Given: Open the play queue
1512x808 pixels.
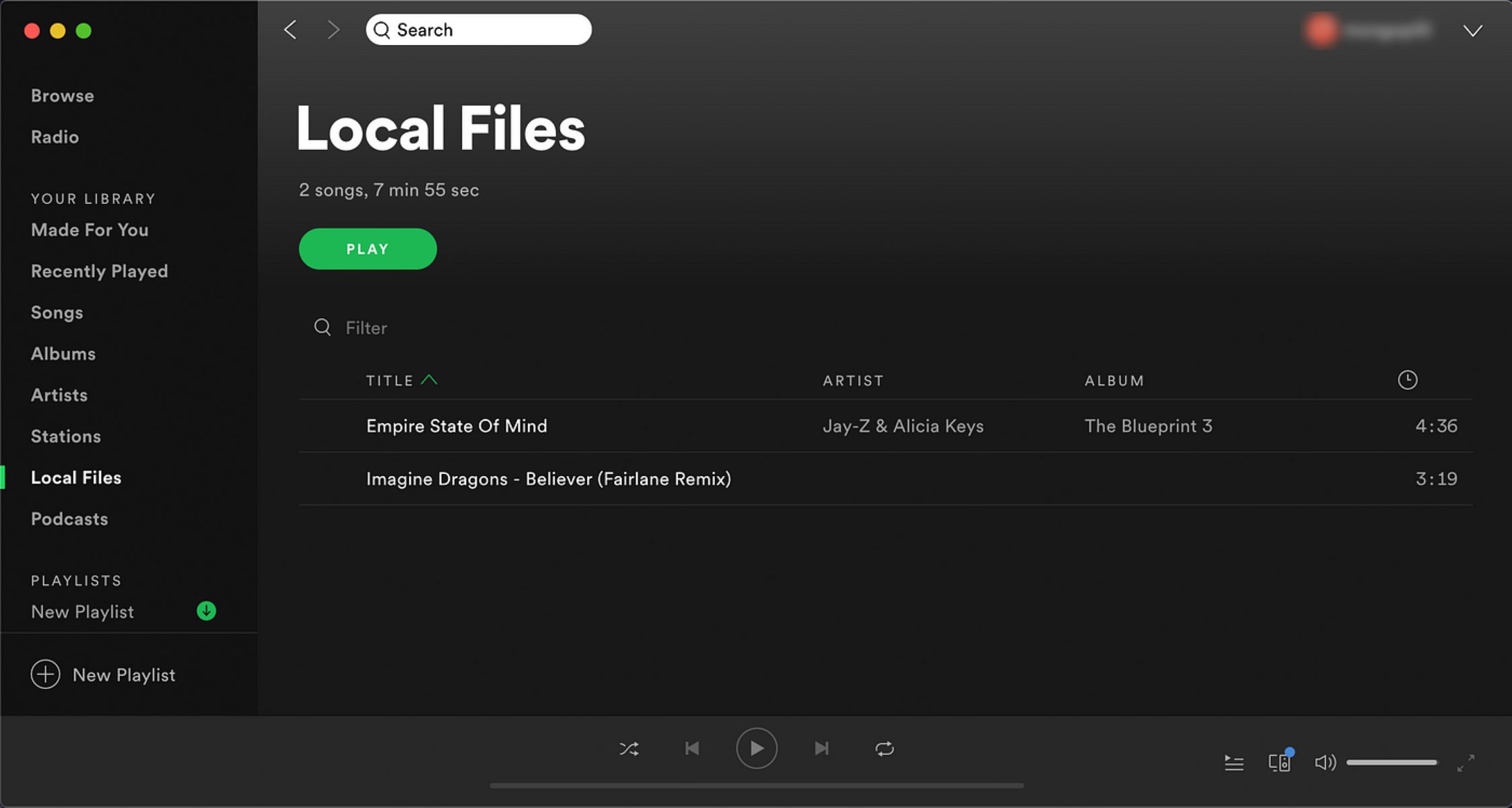Looking at the screenshot, I should (1234, 762).
